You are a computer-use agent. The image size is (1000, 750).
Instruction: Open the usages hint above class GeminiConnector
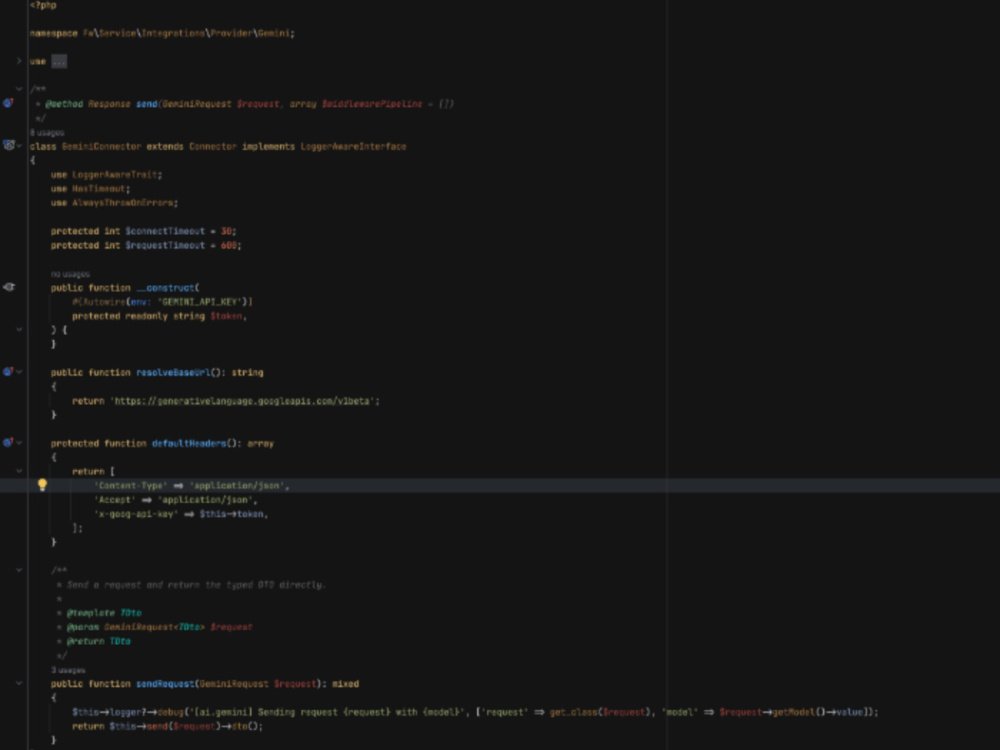point(47,133)
